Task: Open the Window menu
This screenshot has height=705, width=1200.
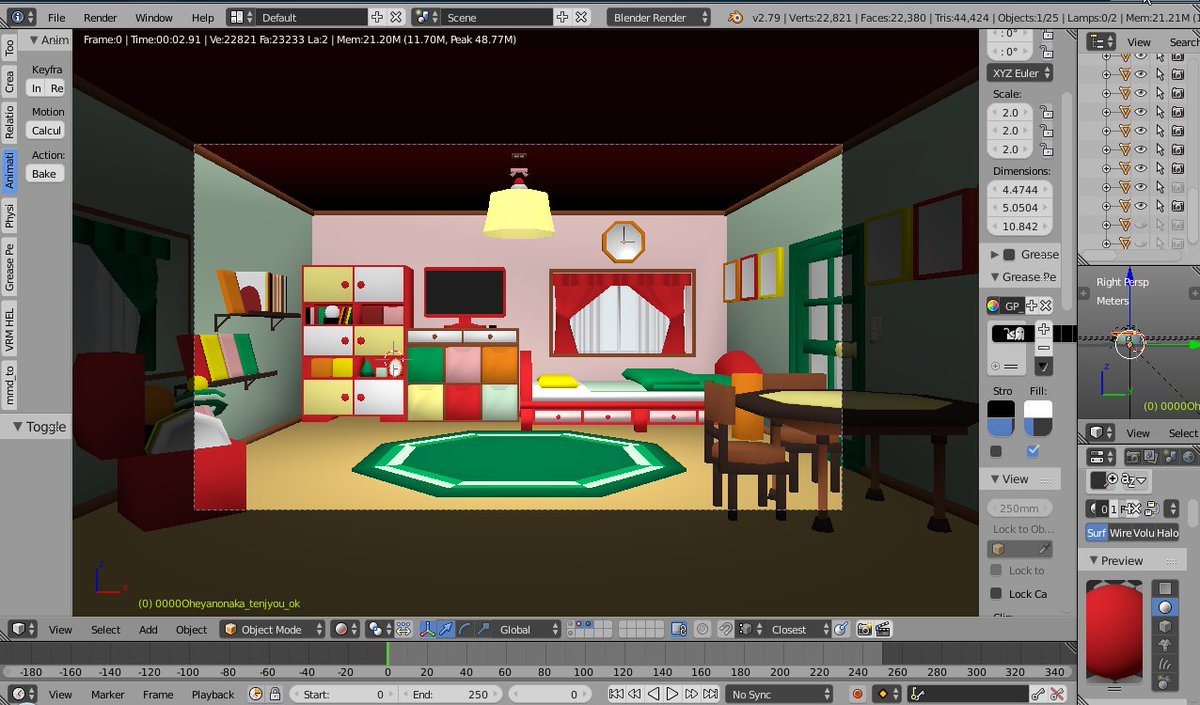Action: (x=154, y=17)
